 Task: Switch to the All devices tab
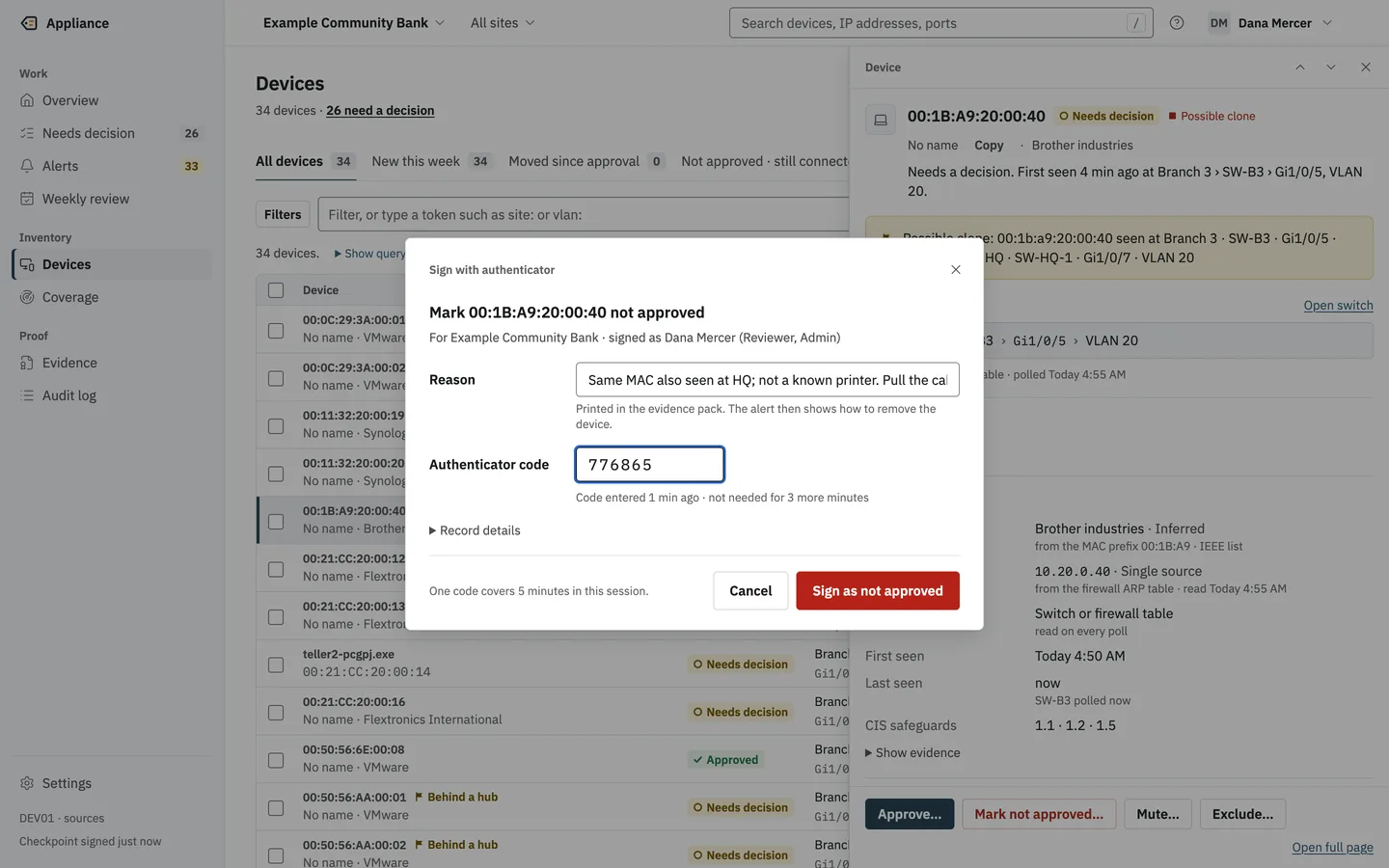tap(306, 162)
